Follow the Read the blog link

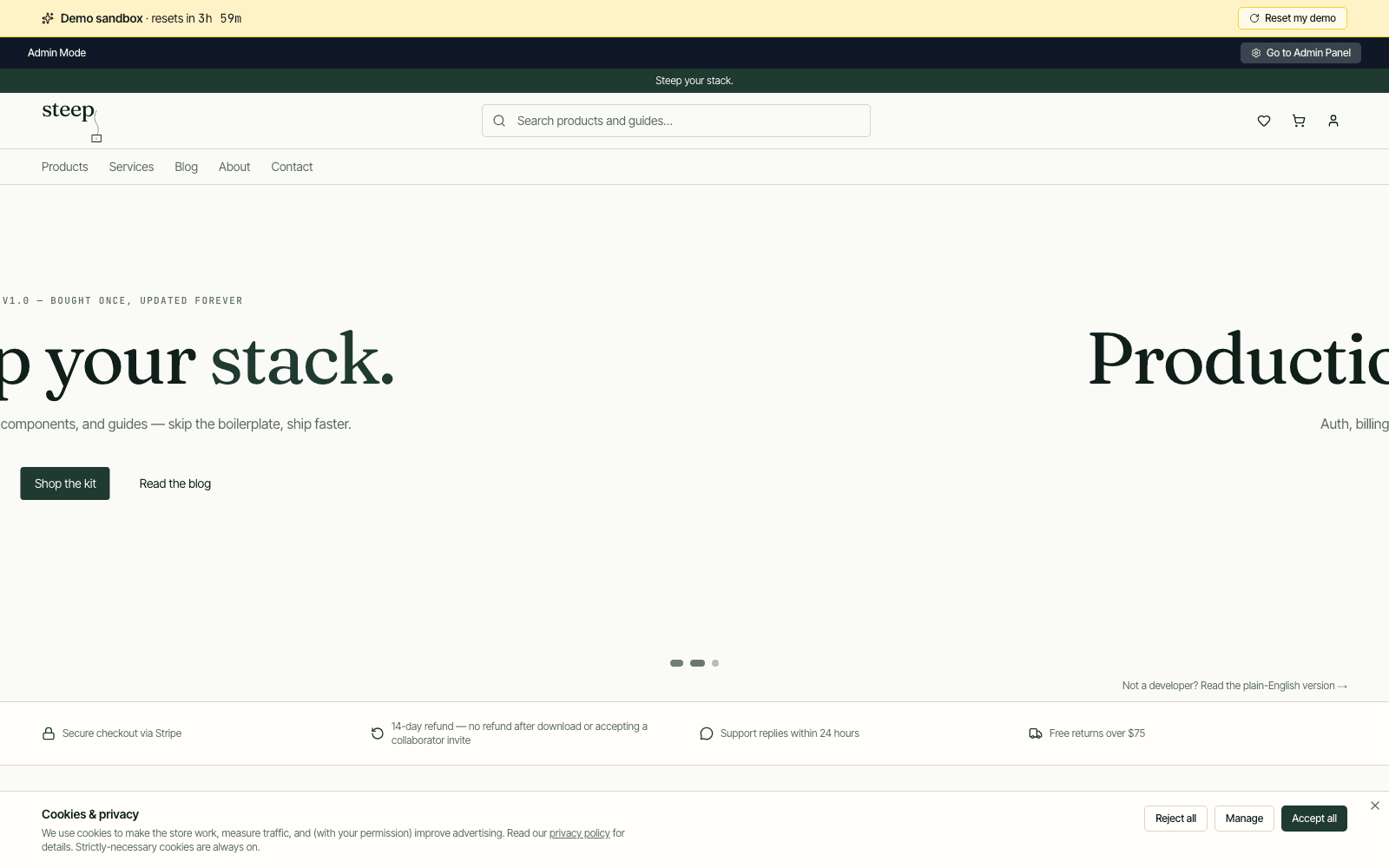(x=175, y=483)
